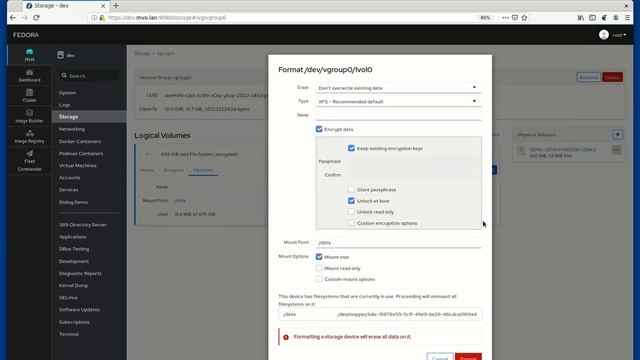Click the dev host server icon
Image resolution: width=640 pixels, height=360 pixels.
(x=60, y=55)
